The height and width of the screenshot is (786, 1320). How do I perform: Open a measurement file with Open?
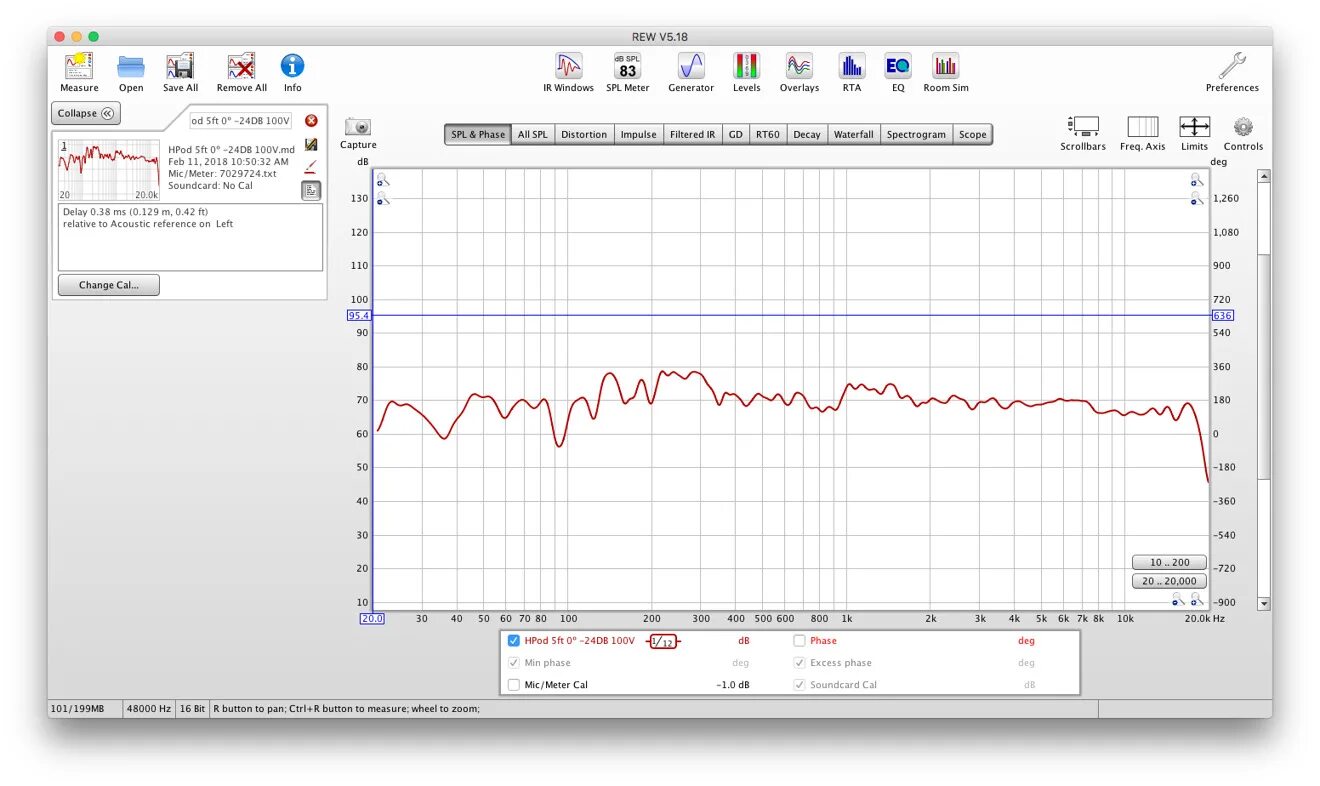pyautogui.click(x=131, y=73)
